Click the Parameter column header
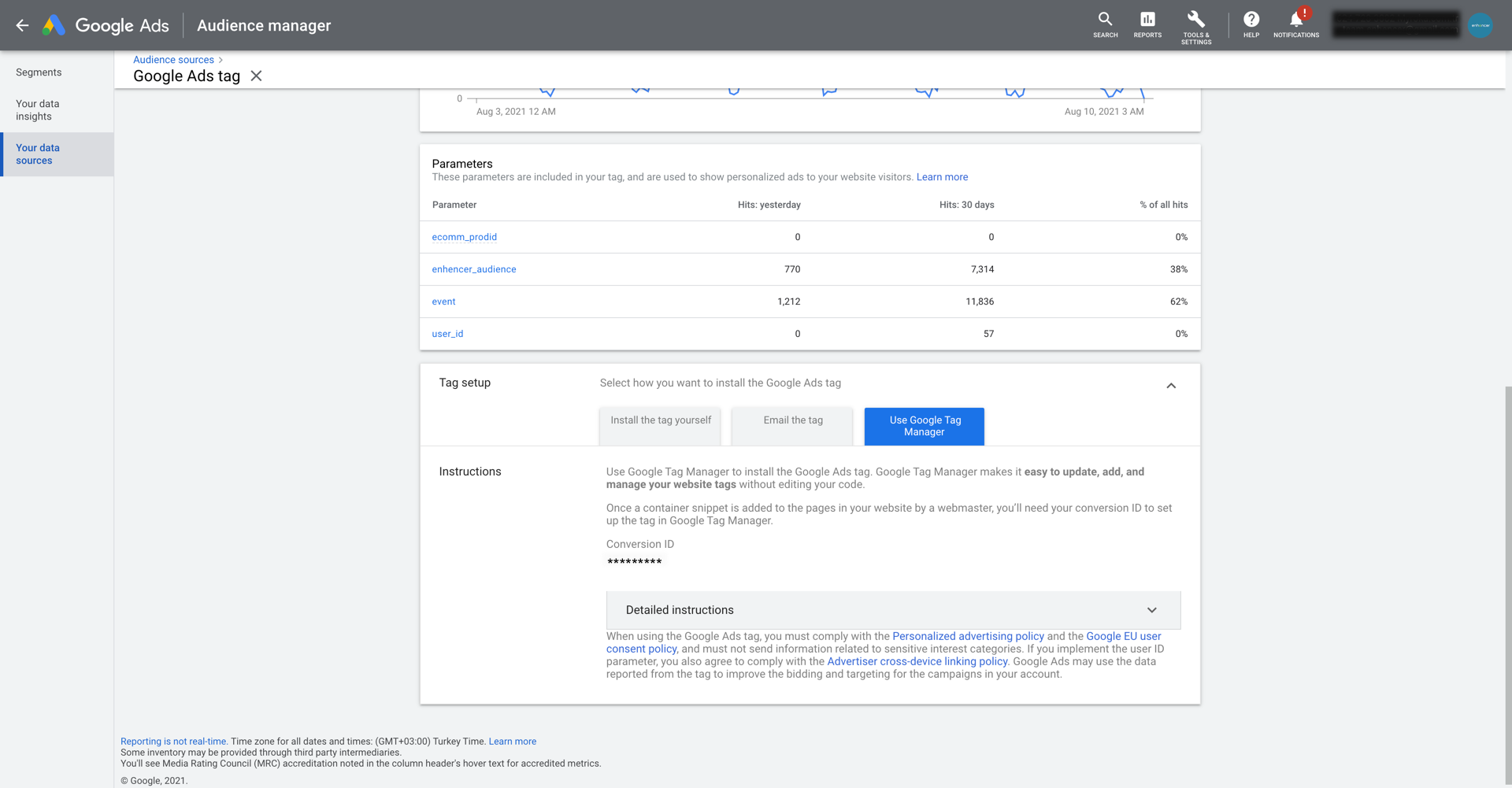Image resolution: width=1512 pixels, height=788 pixels. coord(454,205)
